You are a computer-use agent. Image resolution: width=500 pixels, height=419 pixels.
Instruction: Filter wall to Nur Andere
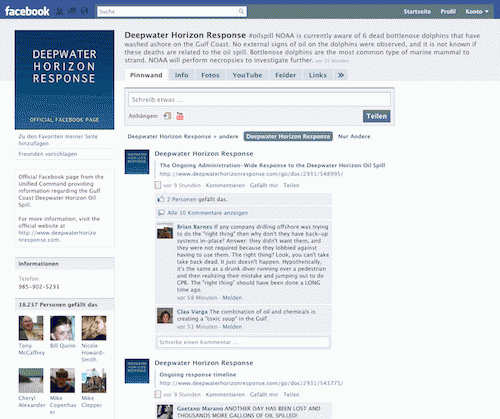click(x=354, y=136)
